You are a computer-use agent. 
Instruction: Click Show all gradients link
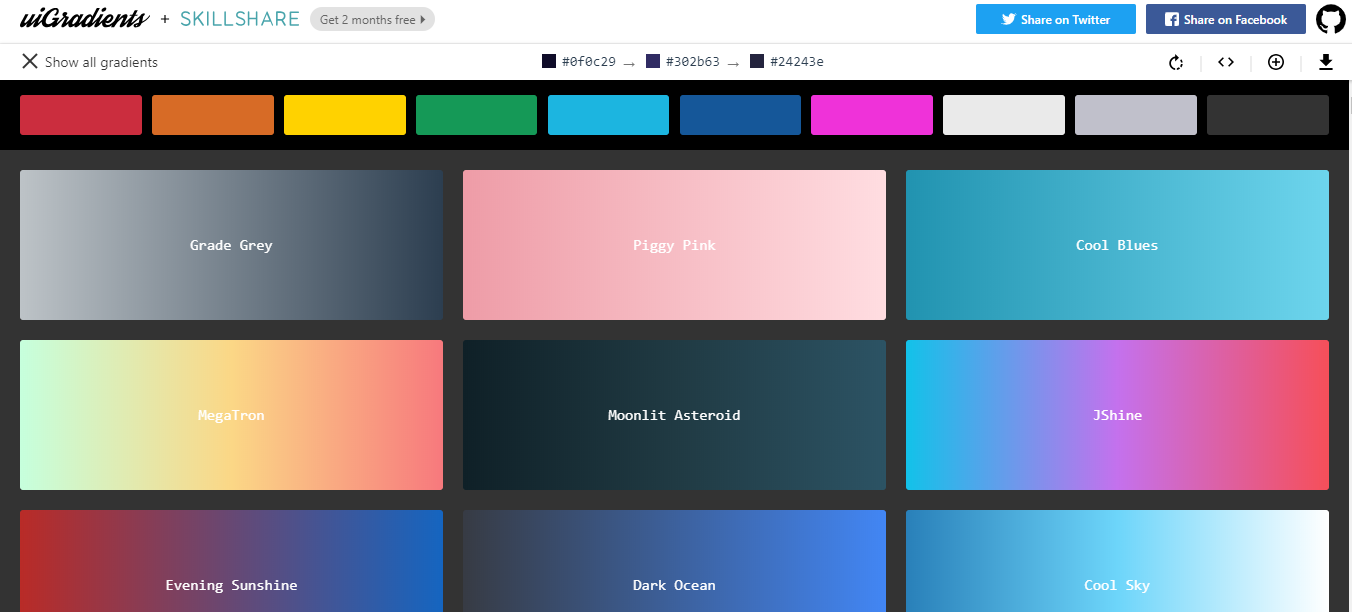tap(101, 62)
